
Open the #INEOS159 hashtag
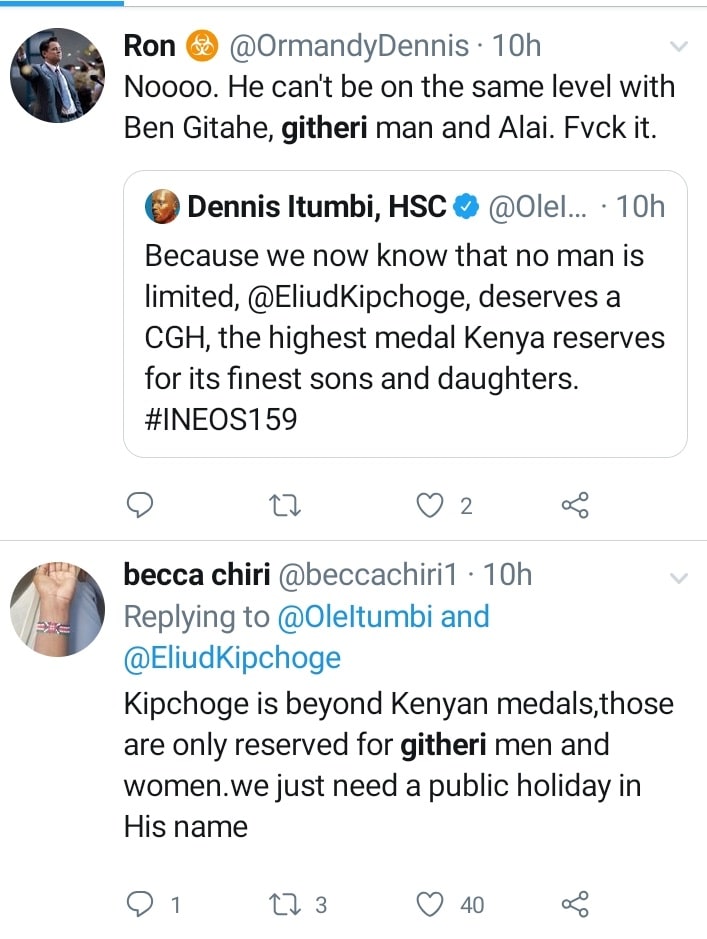click(221, 419)
